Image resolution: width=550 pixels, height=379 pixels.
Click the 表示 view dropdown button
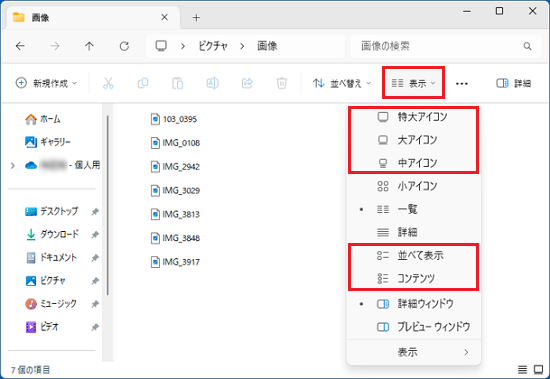414,83
